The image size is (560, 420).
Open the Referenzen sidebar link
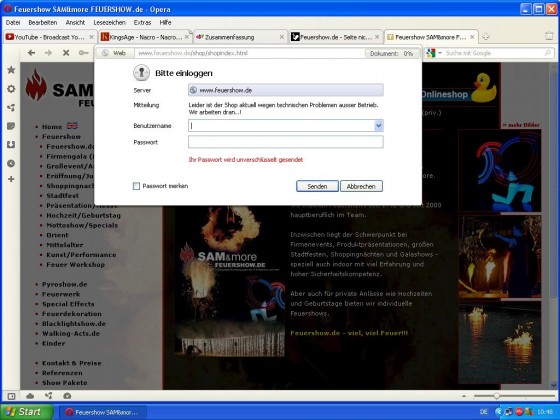(62, 373)
